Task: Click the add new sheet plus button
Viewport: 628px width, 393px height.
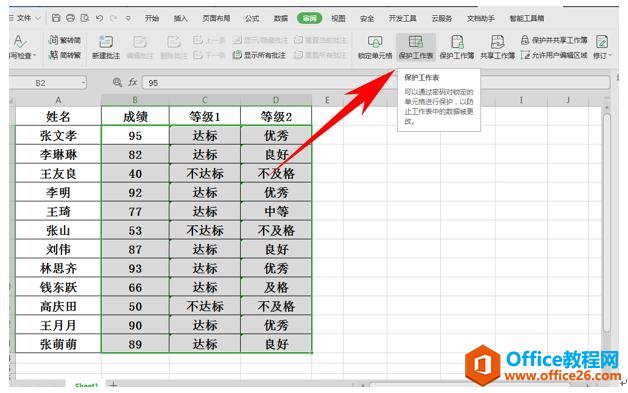Action: pos(113,385)
